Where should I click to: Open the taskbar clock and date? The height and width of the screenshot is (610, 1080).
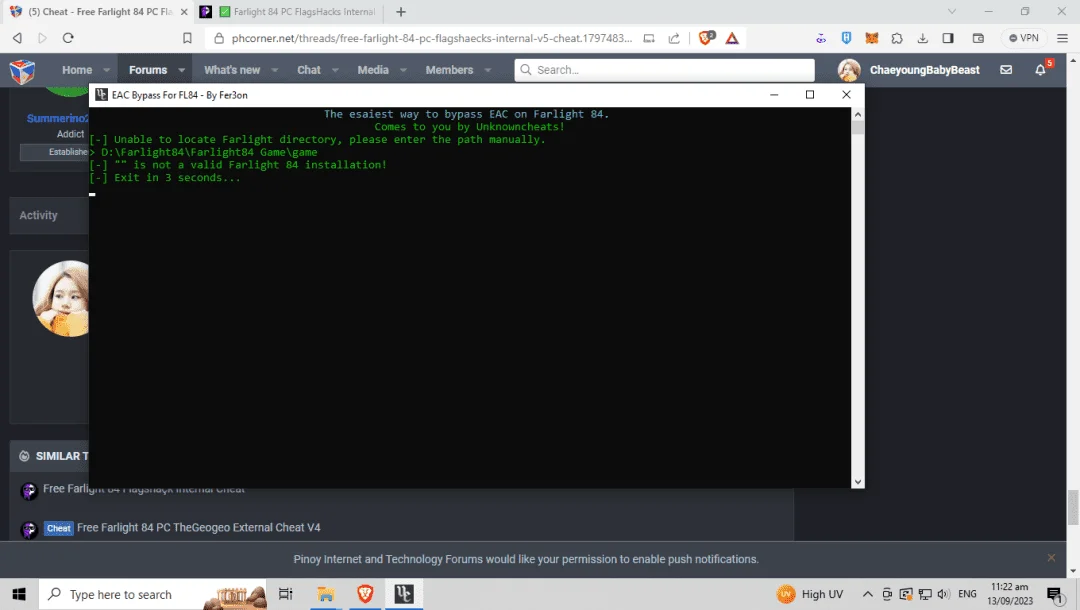[x=1010, y=594]
